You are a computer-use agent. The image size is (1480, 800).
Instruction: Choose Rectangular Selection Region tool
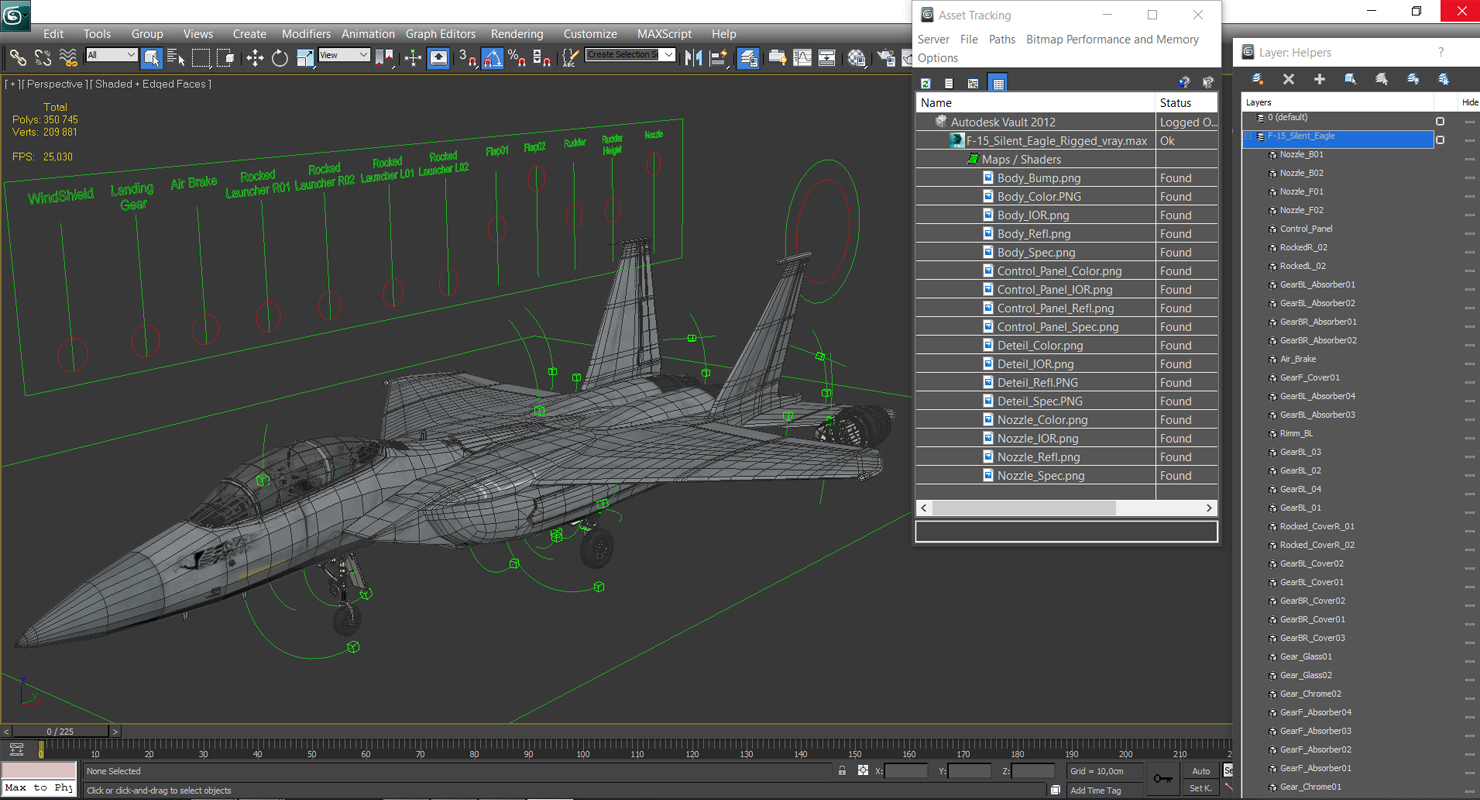201,58
